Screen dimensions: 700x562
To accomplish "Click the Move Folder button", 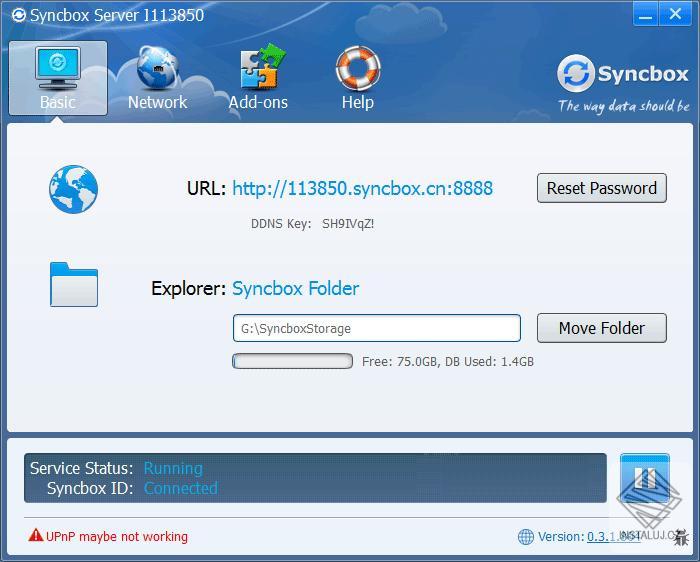I will (602, 328).
